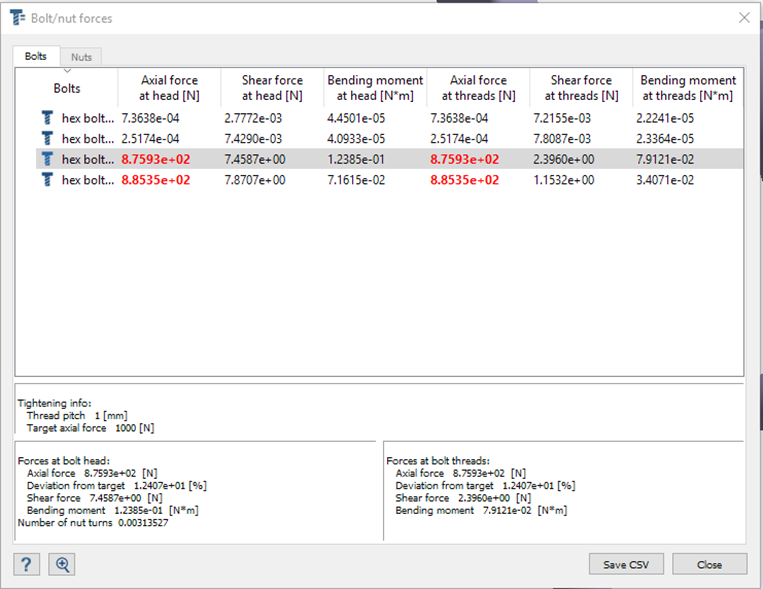Sort by Shear force at head column
Screen dimensions: 763x589
[x=271, y=88]
